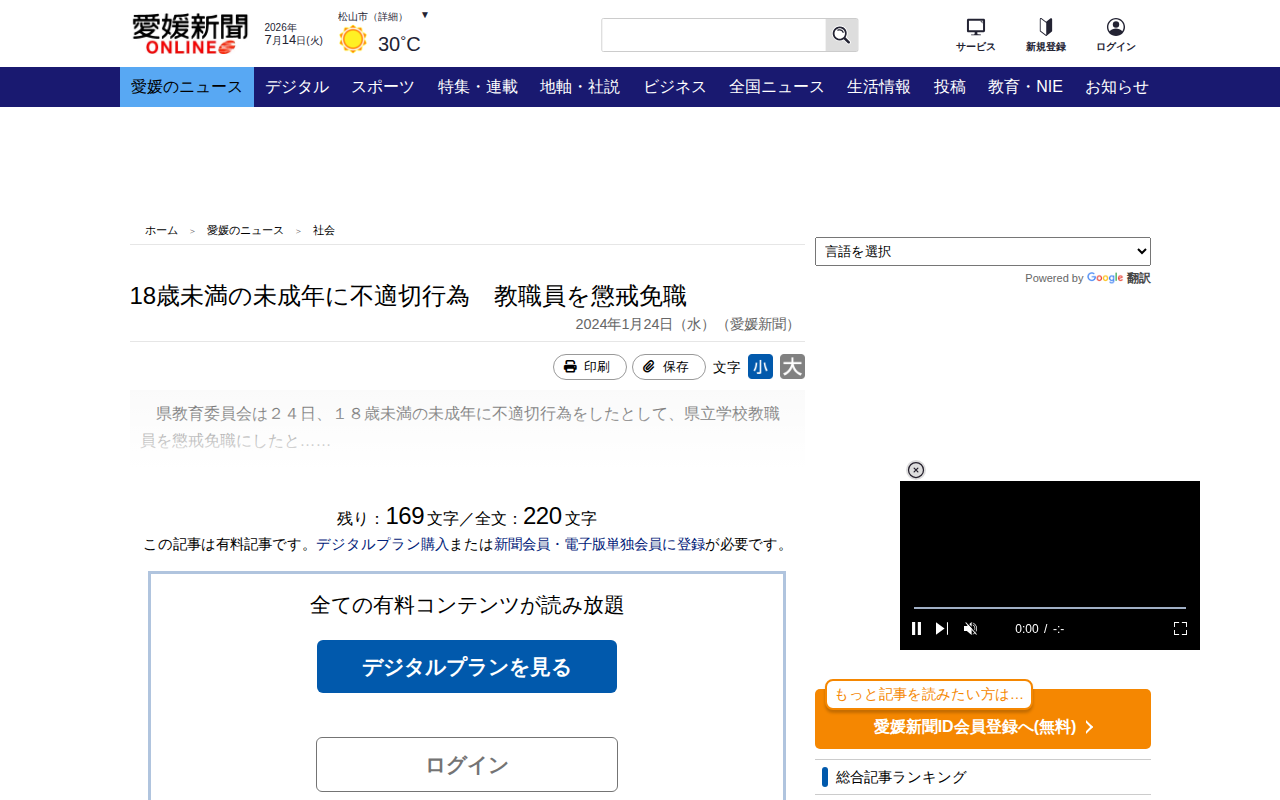The image size is (1280, 800).
Task: Click the 30°C temperature reading
Action: [399, 44]
